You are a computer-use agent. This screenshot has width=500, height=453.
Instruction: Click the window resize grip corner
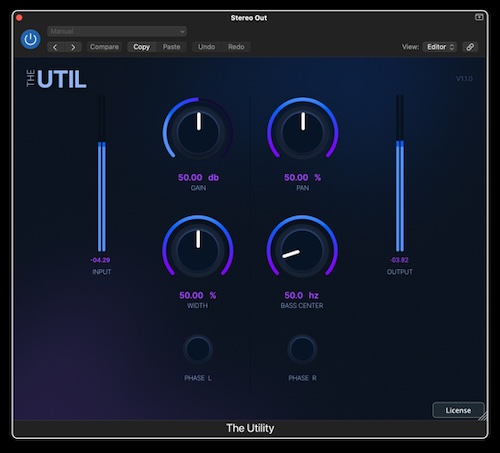pos(482,416)
